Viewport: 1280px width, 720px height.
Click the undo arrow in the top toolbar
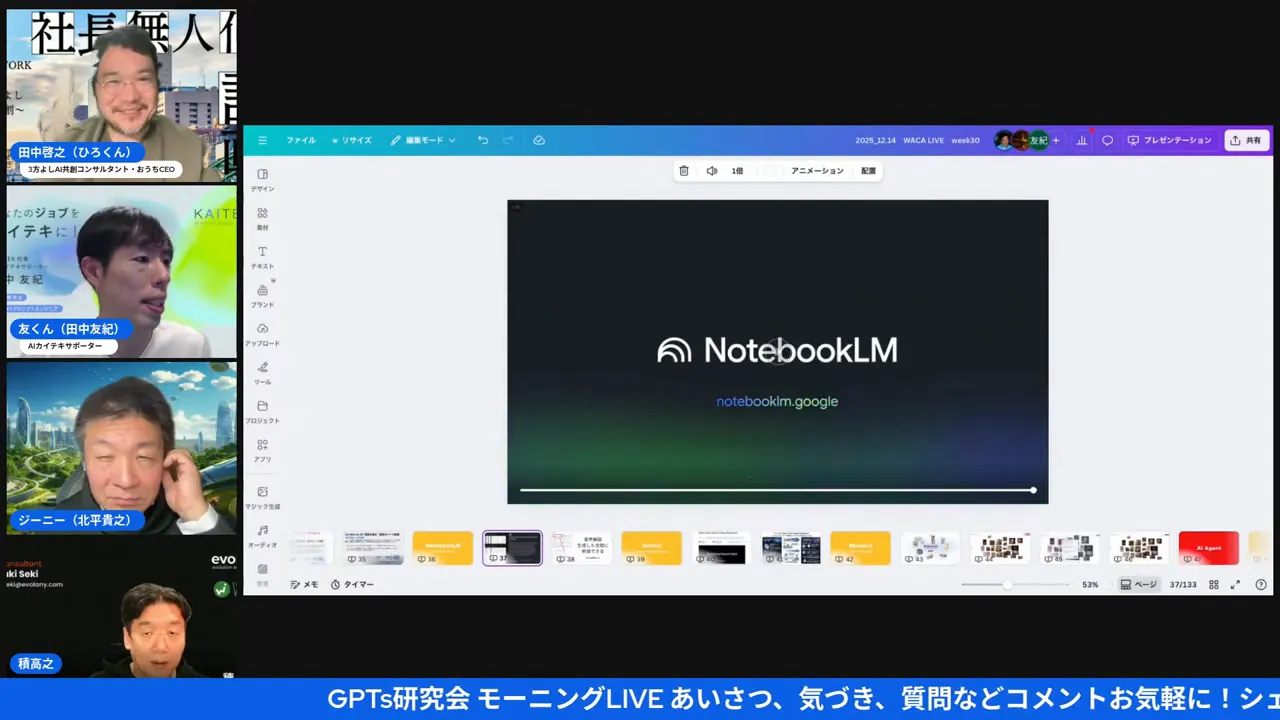pos(483,140)
